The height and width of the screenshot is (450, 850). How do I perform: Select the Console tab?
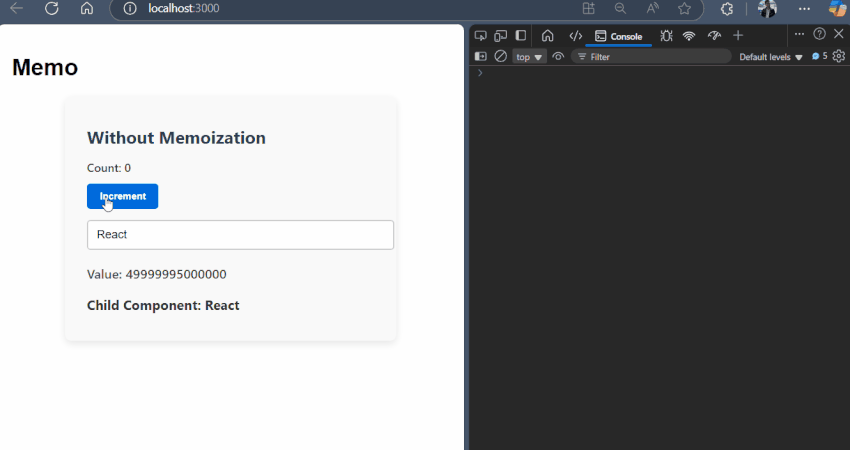point(619,36)
